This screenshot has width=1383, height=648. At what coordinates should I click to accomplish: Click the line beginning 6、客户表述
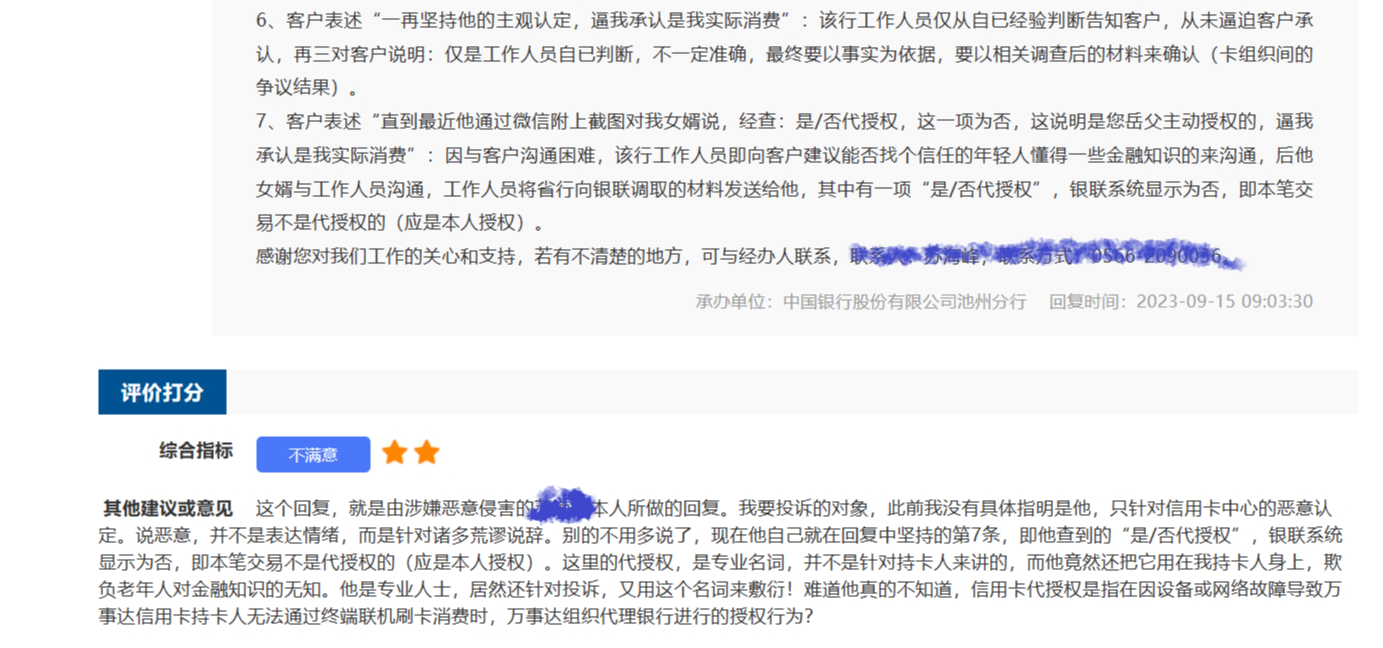pyautogui.click(x=785, y=20)
